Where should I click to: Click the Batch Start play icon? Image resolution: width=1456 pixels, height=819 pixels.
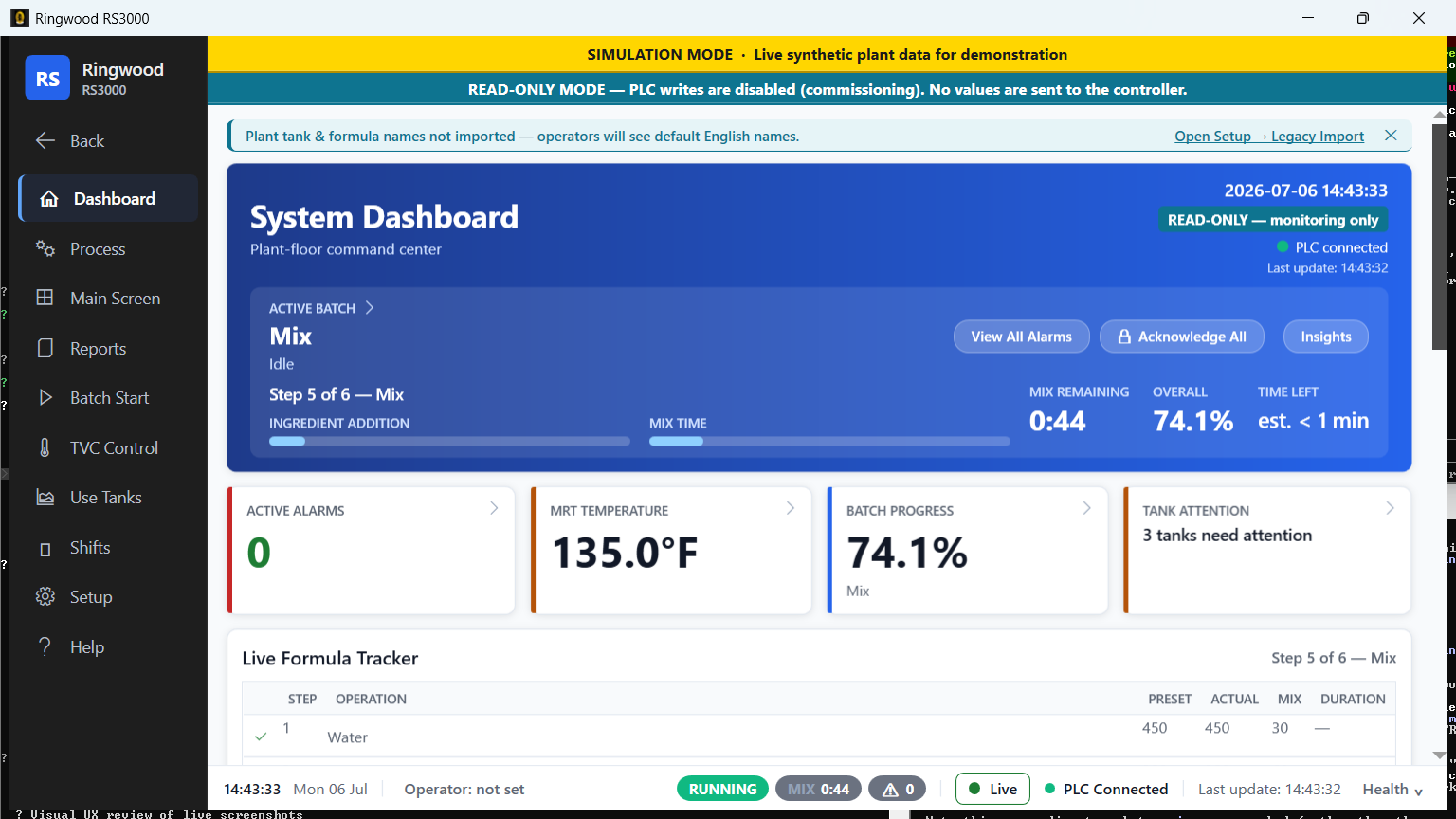pyautogui.click(x=45, y=398)
